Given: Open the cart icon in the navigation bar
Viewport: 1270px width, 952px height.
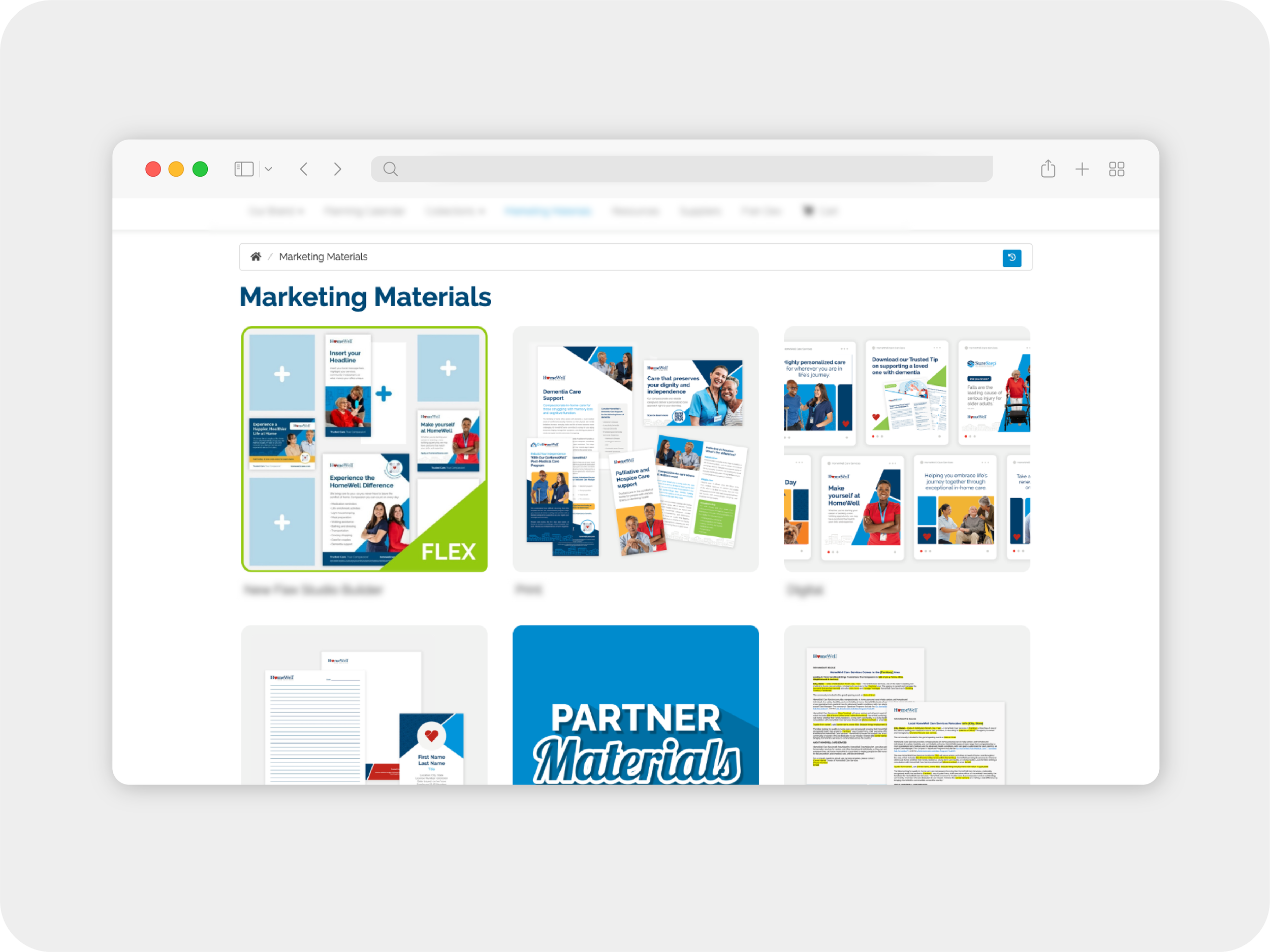Looking at the screenshot, I should pyautogui.click(x=808, y=211).
